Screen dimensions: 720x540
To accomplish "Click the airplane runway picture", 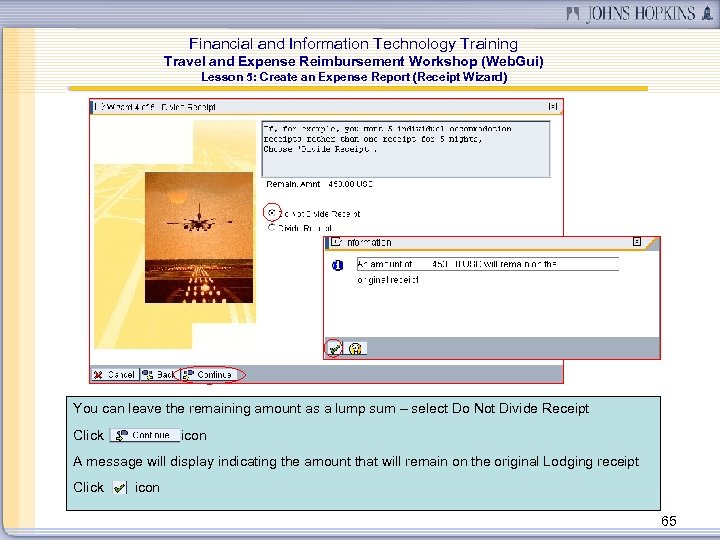I will point(199,237).
